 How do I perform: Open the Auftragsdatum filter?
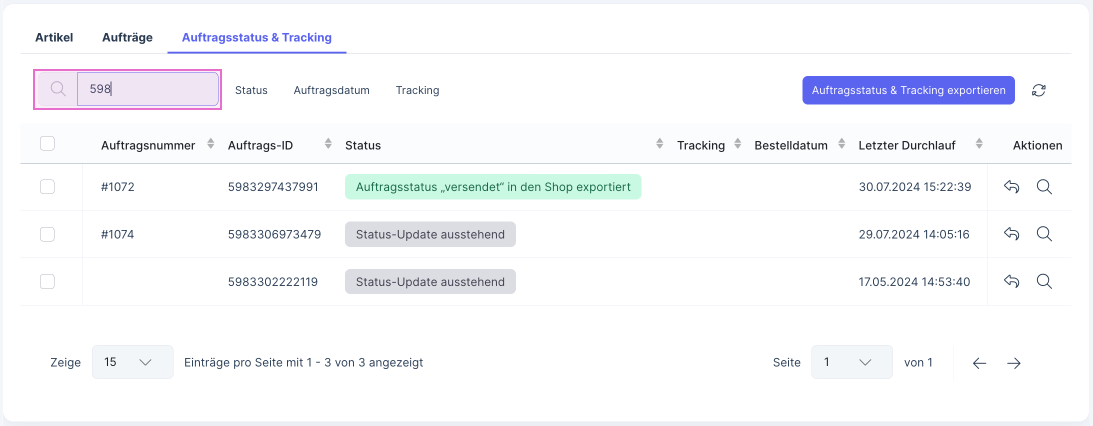point(331,90)
